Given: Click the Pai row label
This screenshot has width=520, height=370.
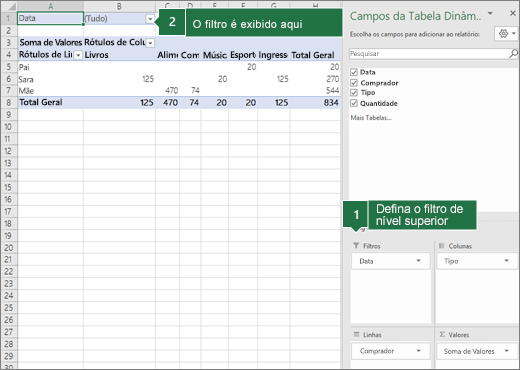Looking at the screenshot, I should [24, 67].
